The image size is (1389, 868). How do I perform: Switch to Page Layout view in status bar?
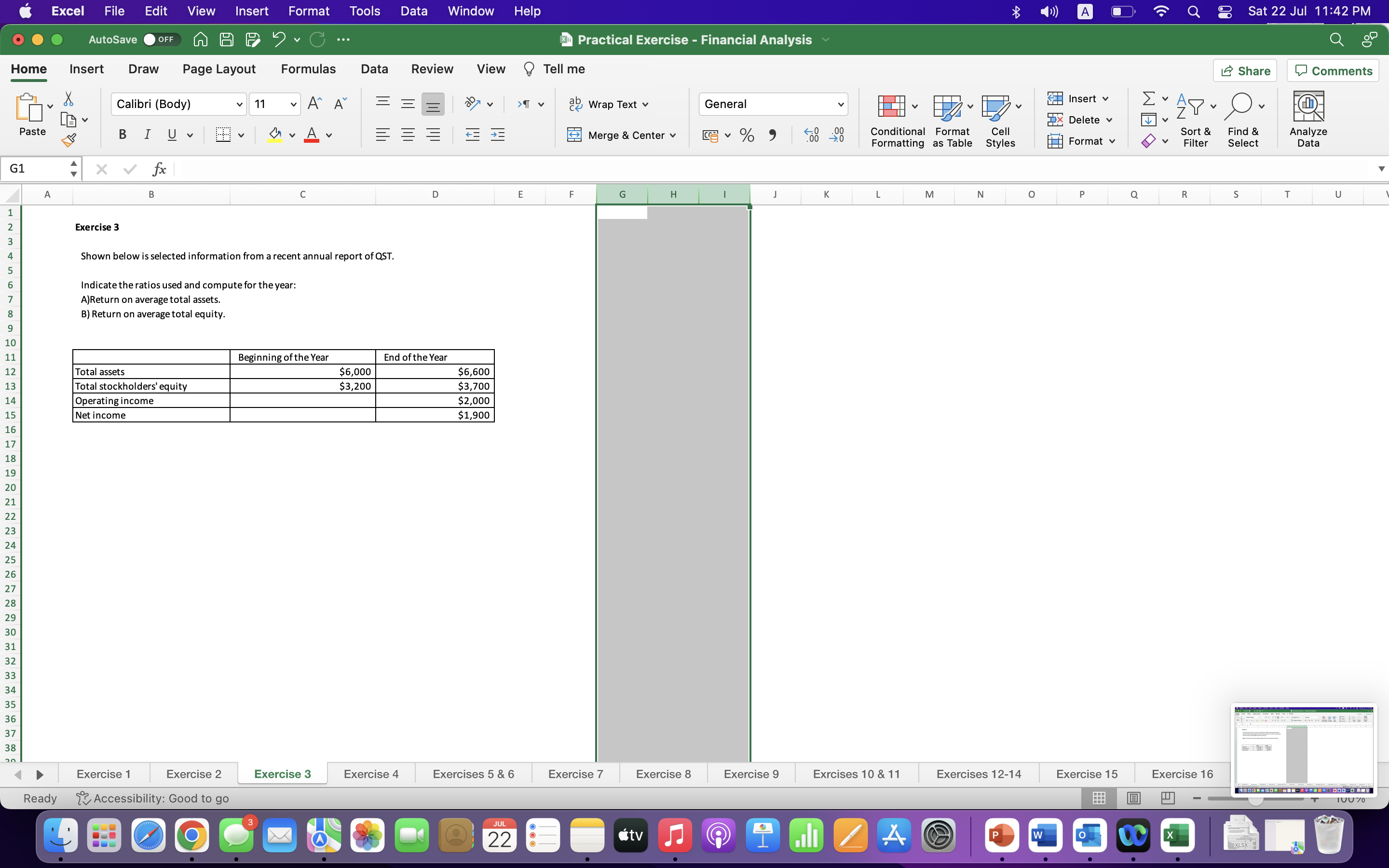pyautogui.click(x=1133, y=798)
